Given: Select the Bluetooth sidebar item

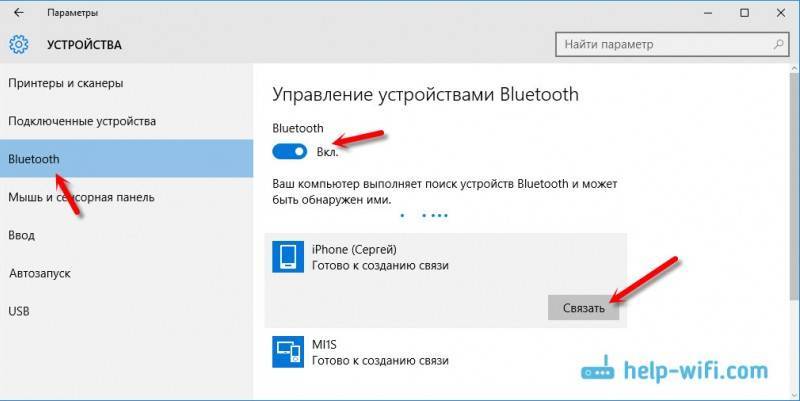Looking at the screenshot, I should coord(127,159).
